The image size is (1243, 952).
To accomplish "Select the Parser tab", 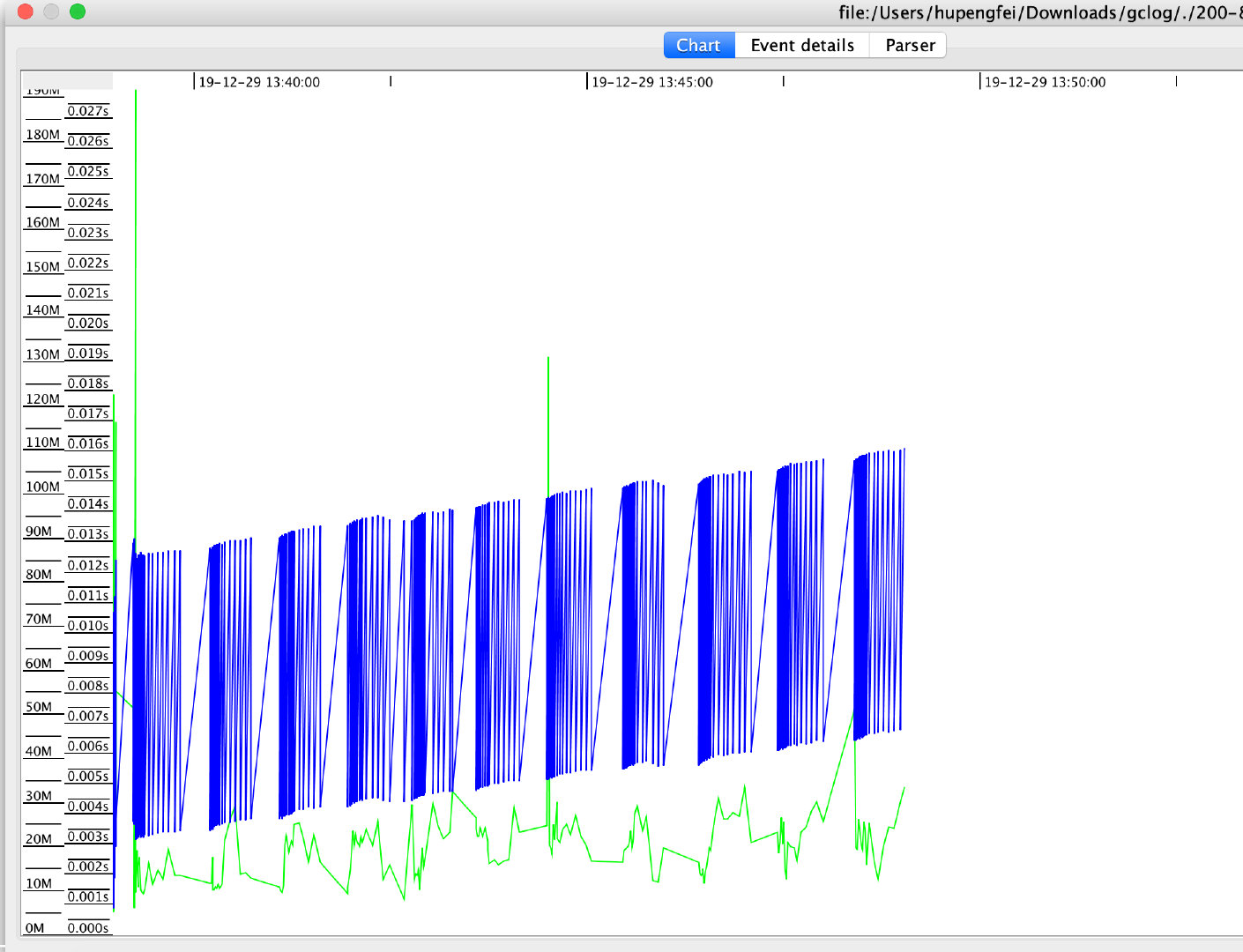I will [910, 46].
